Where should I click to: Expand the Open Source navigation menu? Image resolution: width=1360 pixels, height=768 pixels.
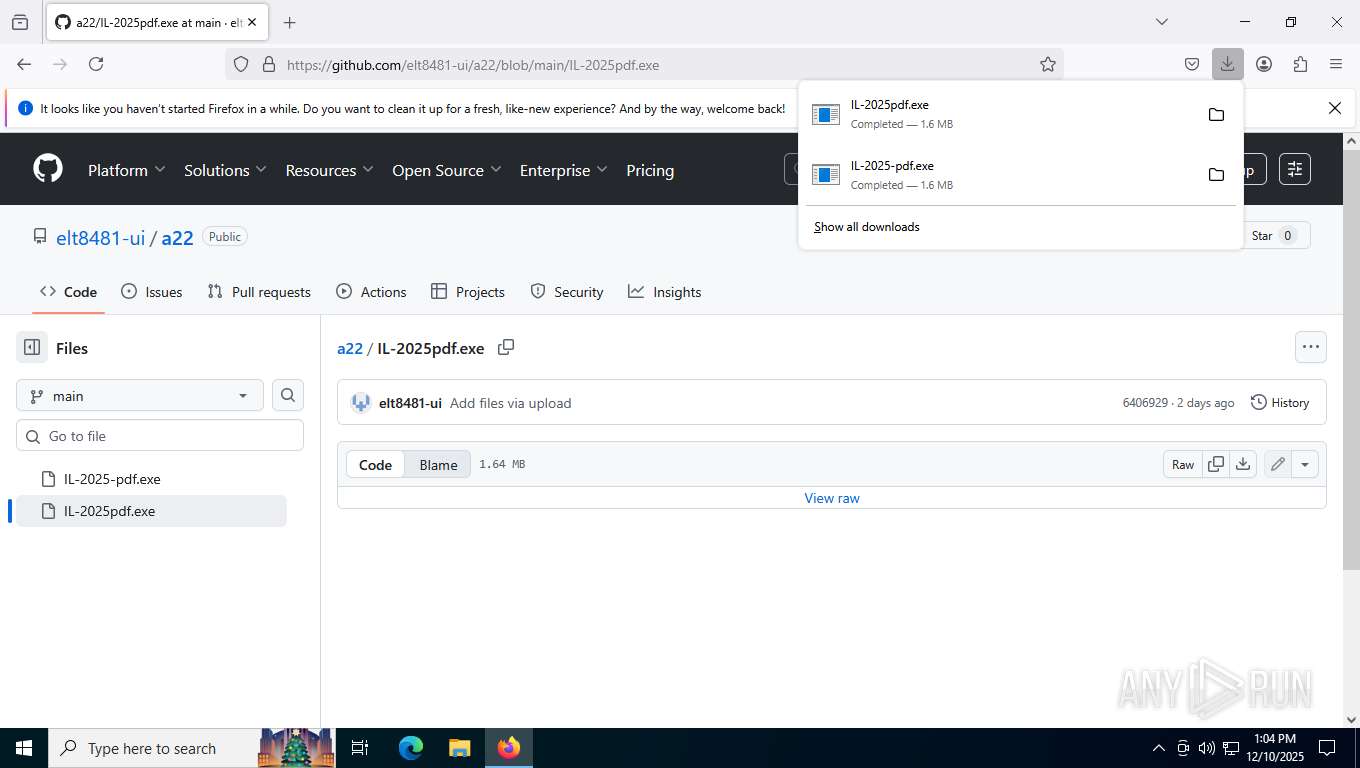[x=446, y=170]
